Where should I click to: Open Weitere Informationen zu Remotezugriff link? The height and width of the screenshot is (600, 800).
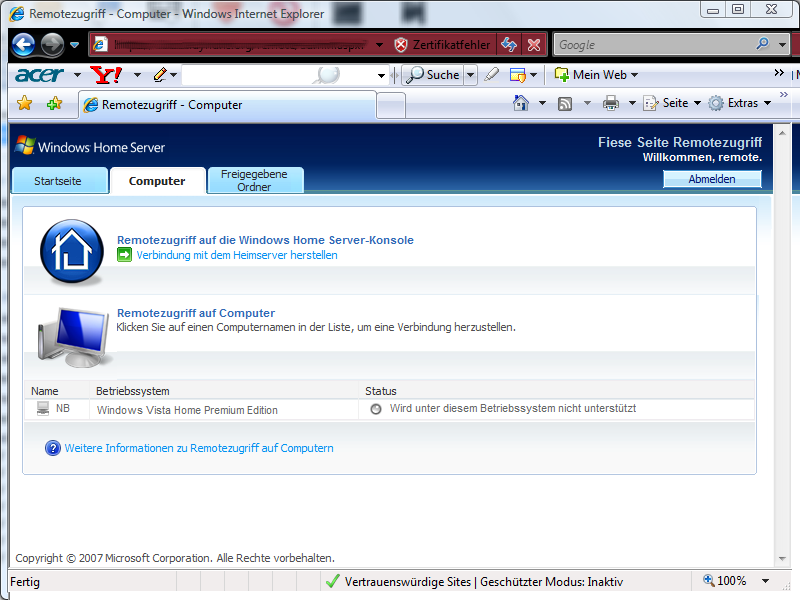(199, 448)
